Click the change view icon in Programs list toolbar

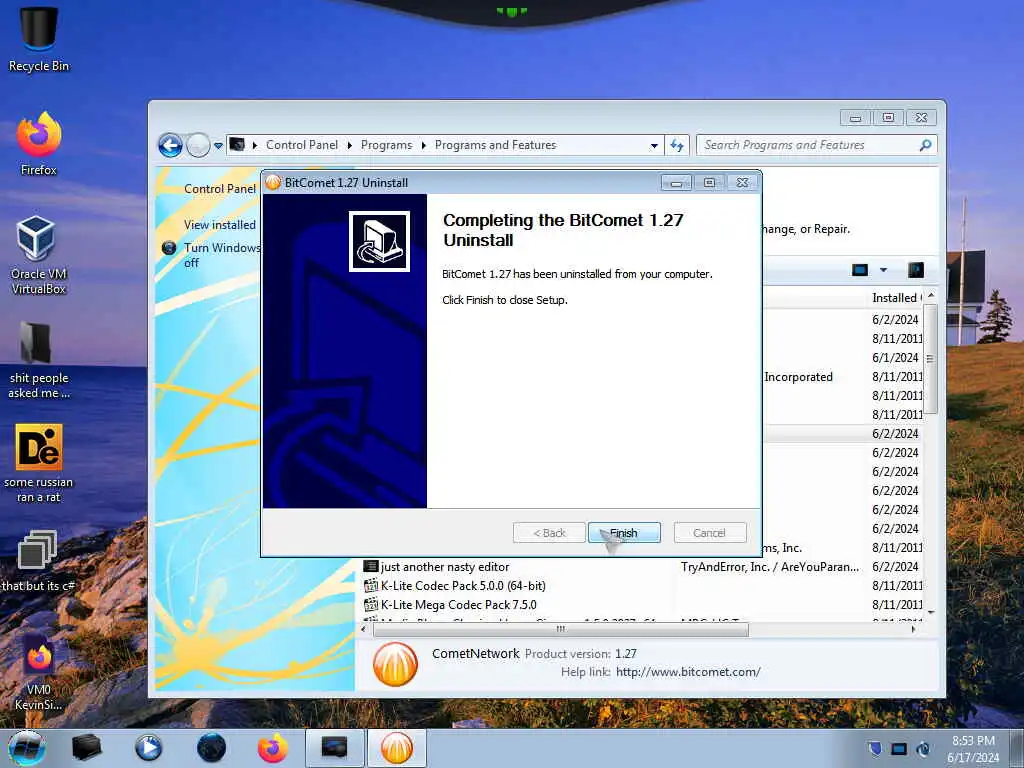(860, 270)
